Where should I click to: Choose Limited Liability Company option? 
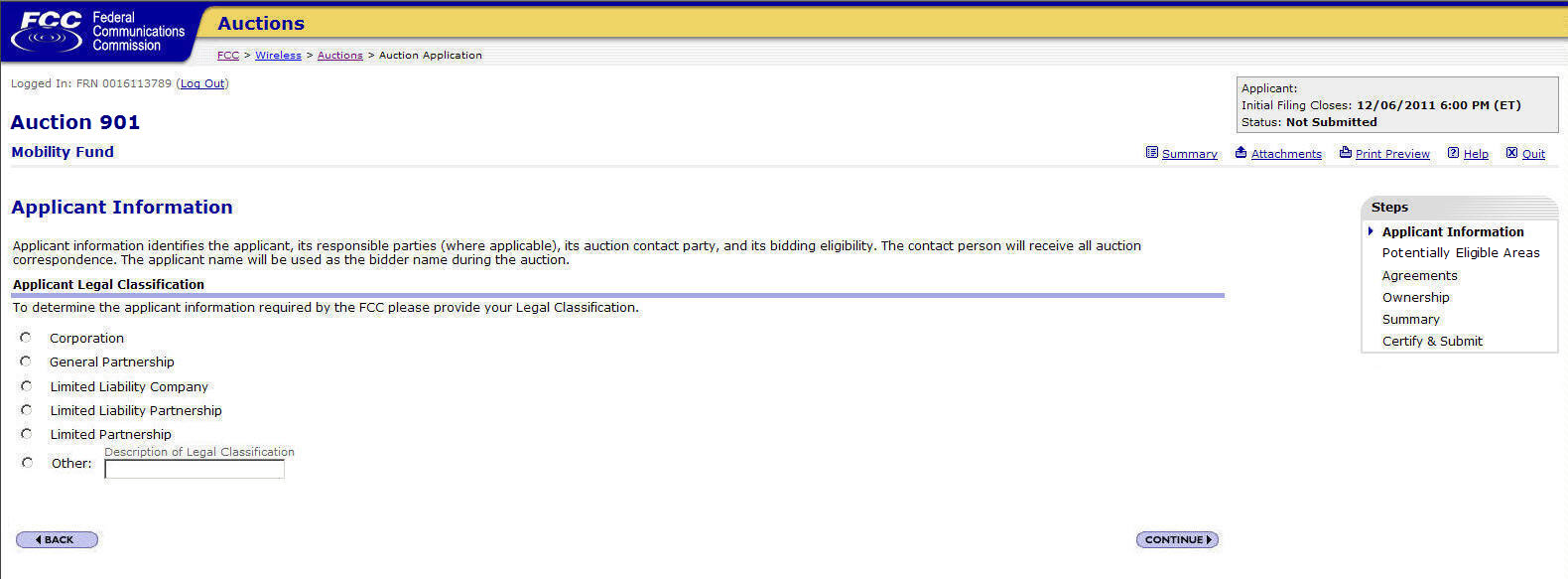click(x=26, y=386)
